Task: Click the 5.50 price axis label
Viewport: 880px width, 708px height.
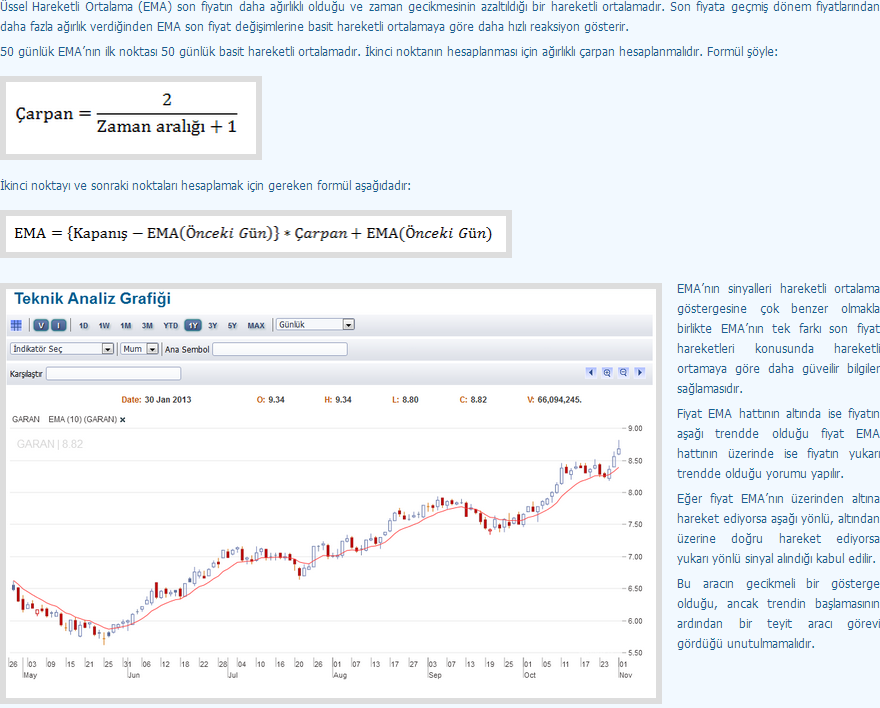Action: [635, 653]
